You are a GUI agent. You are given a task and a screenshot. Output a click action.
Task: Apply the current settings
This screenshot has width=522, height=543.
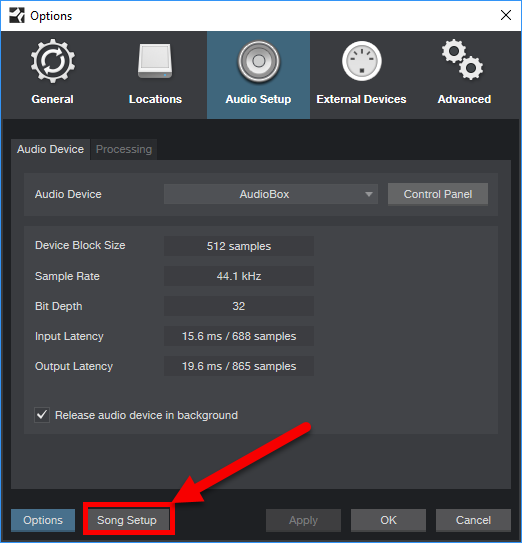coord(303,520)
